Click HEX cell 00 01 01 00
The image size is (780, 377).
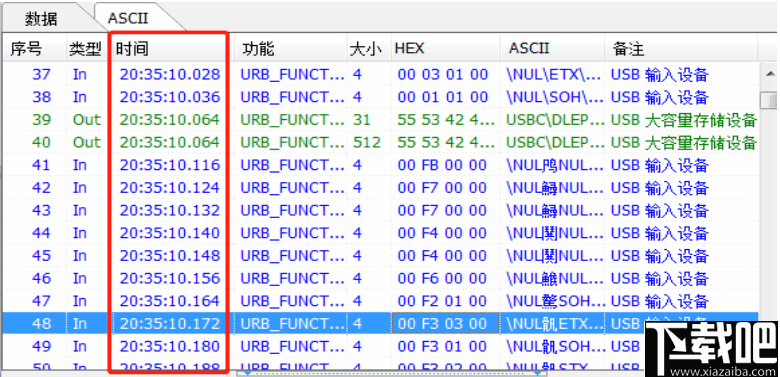tap(443, 97)
